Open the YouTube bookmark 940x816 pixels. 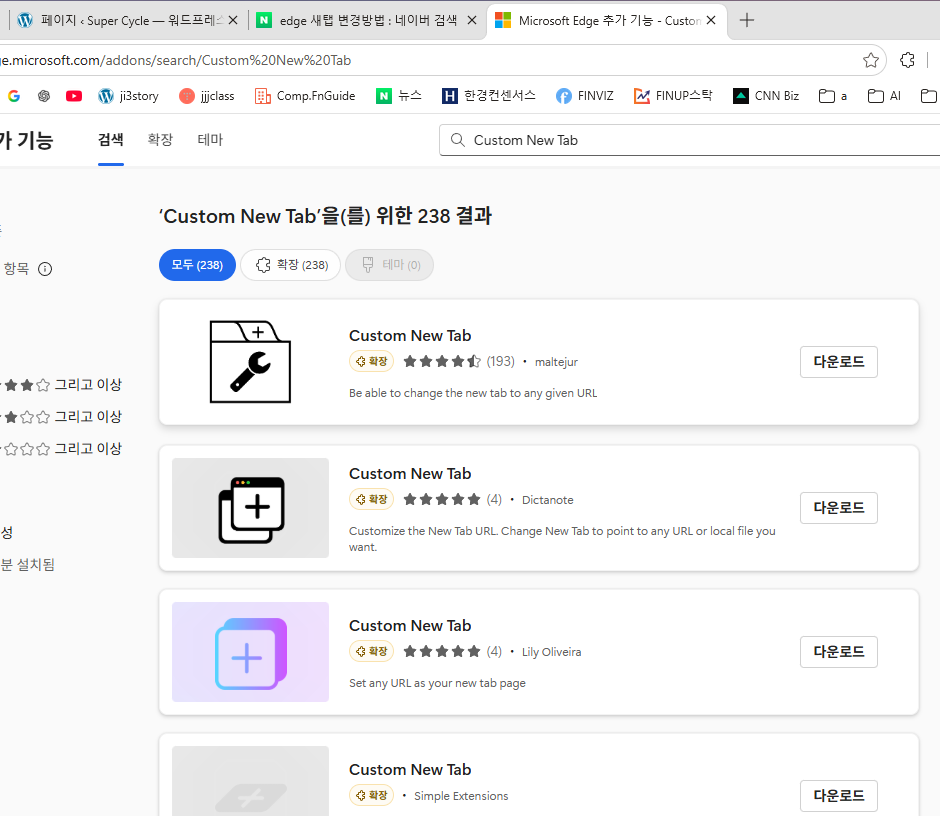[x=74, y=96]
